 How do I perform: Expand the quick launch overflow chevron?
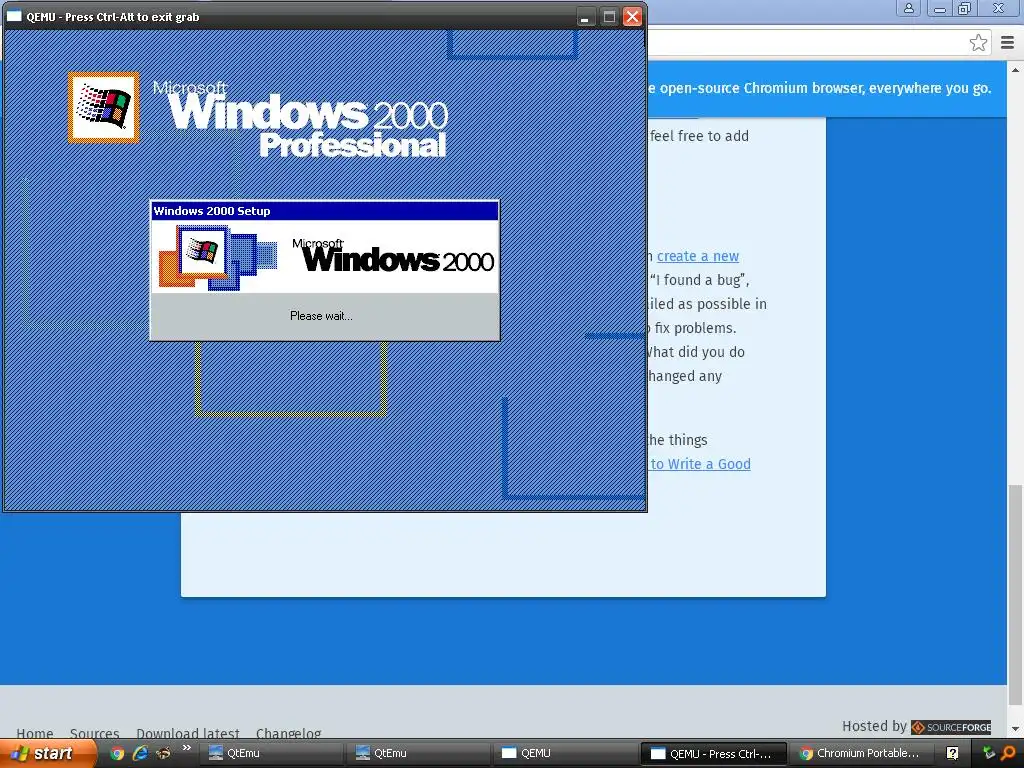(x=187, y=748)
